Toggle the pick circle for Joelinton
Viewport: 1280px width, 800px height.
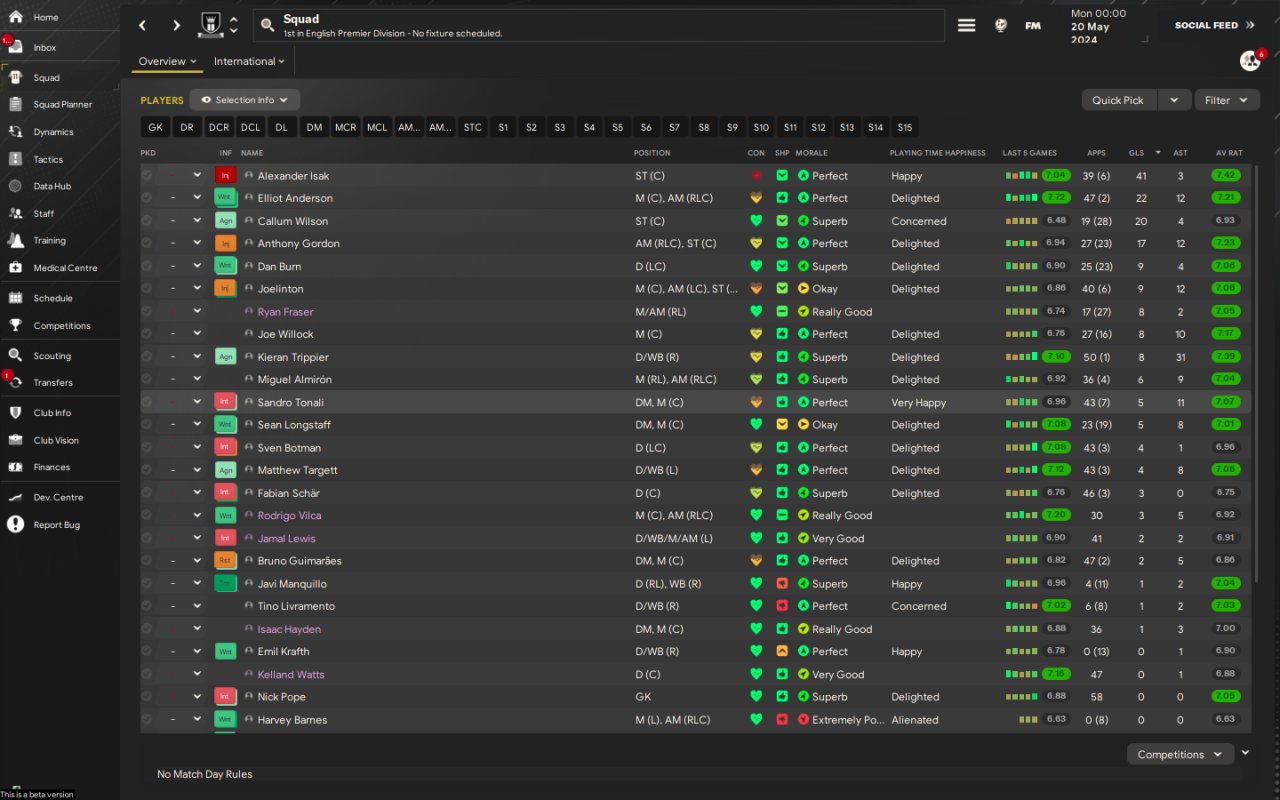click(x=147, y=289)
